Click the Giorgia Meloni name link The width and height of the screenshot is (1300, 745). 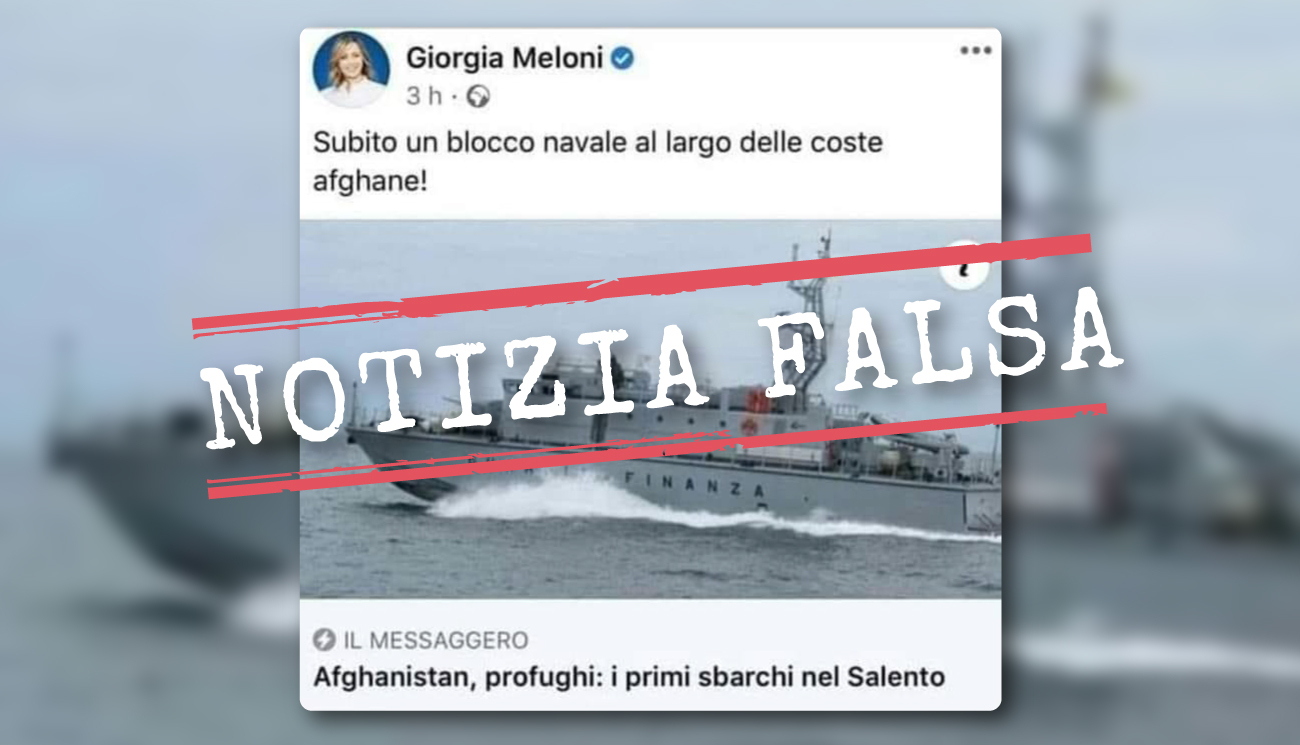click(504, 59)
